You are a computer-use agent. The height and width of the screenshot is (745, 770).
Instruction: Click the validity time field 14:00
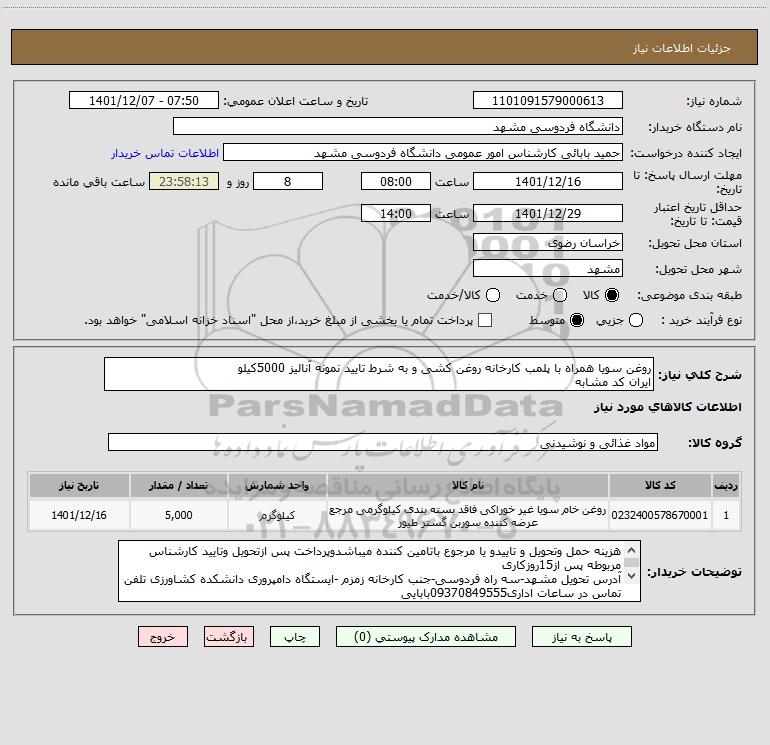coord(396,213)
